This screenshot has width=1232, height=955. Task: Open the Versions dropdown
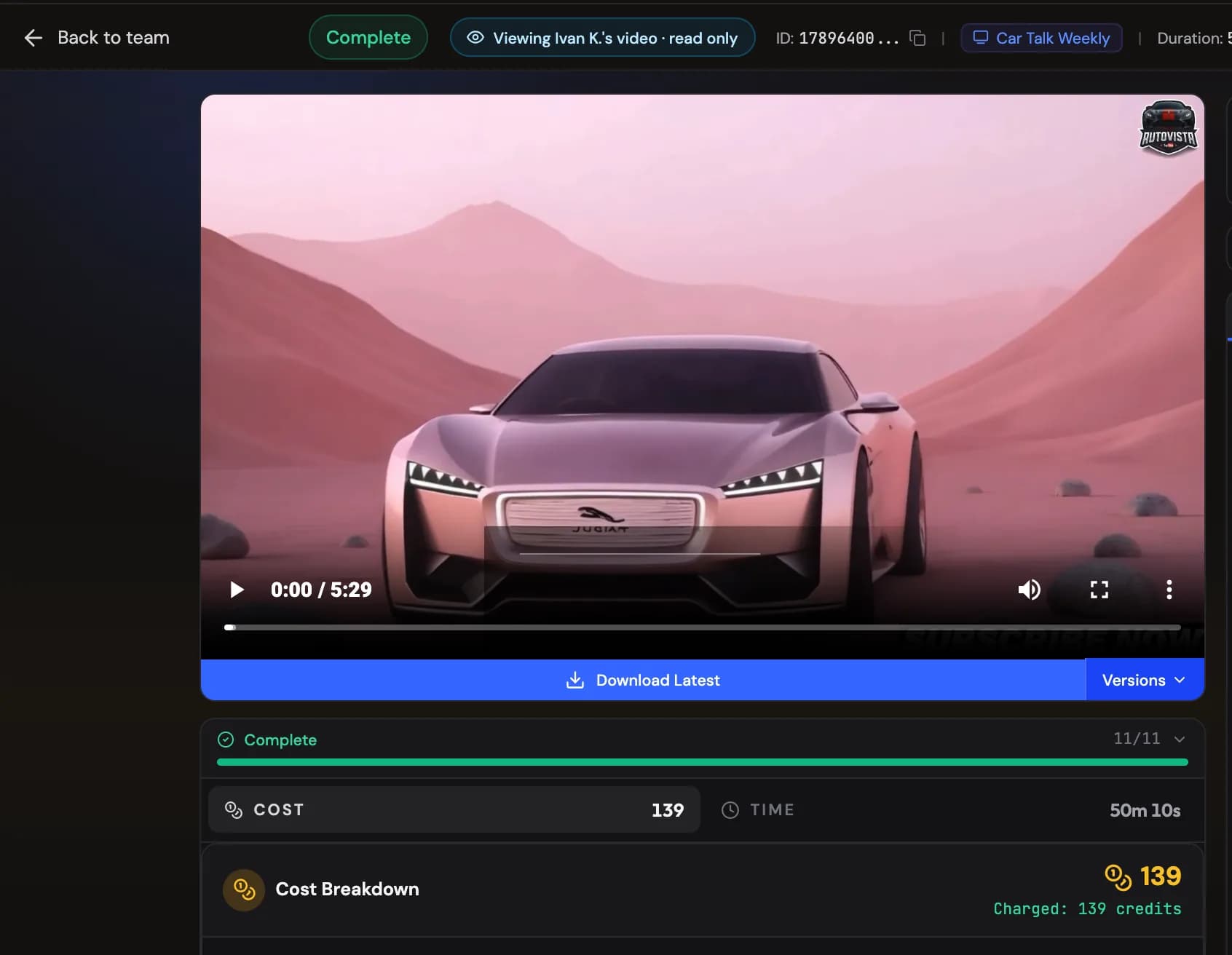[x=1145, y=680]
